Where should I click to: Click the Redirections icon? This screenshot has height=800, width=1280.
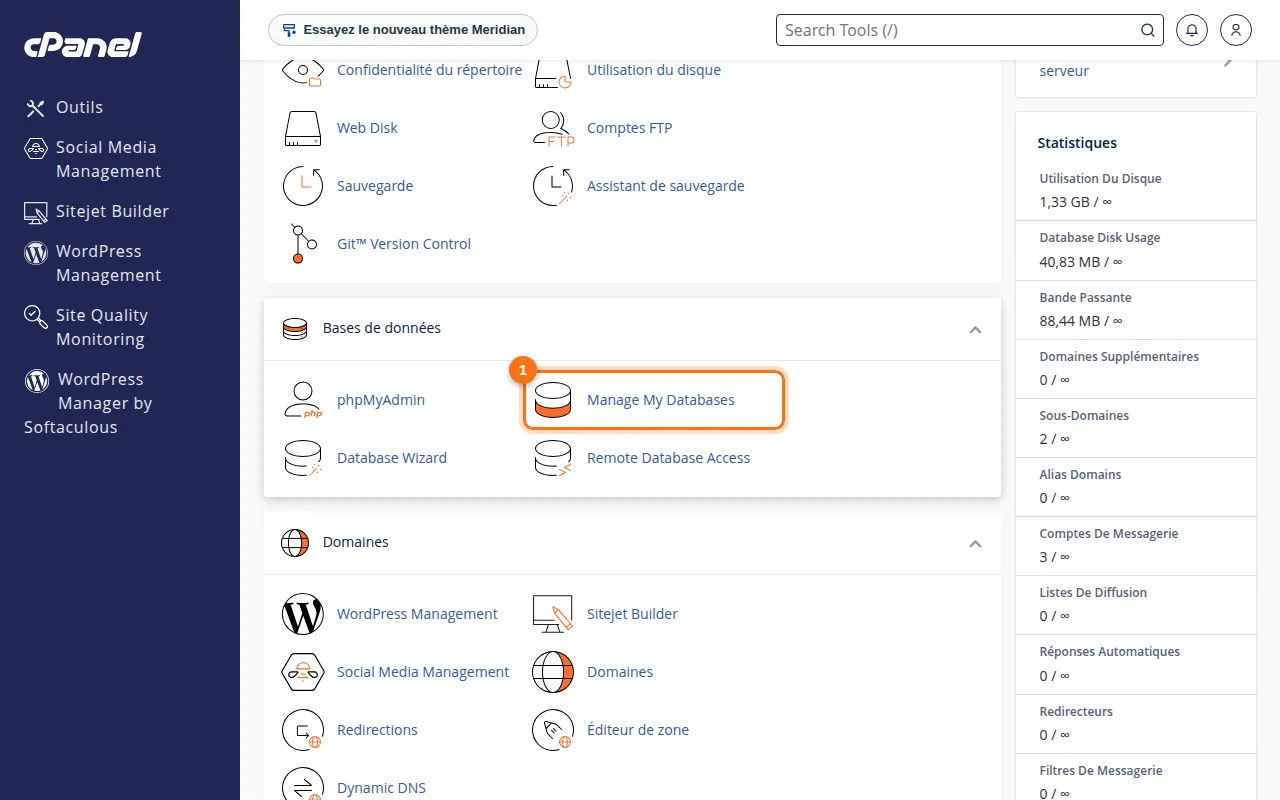pos(302,730)
